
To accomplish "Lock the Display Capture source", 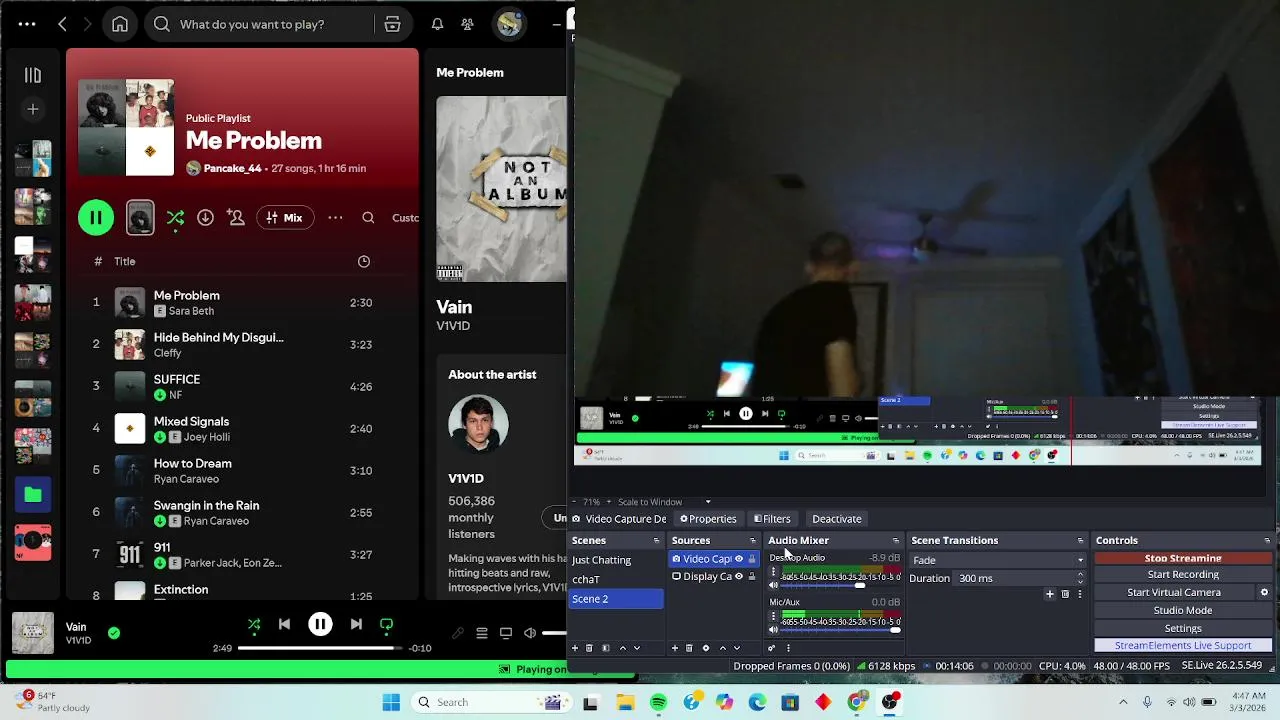I will click(752, 576).
